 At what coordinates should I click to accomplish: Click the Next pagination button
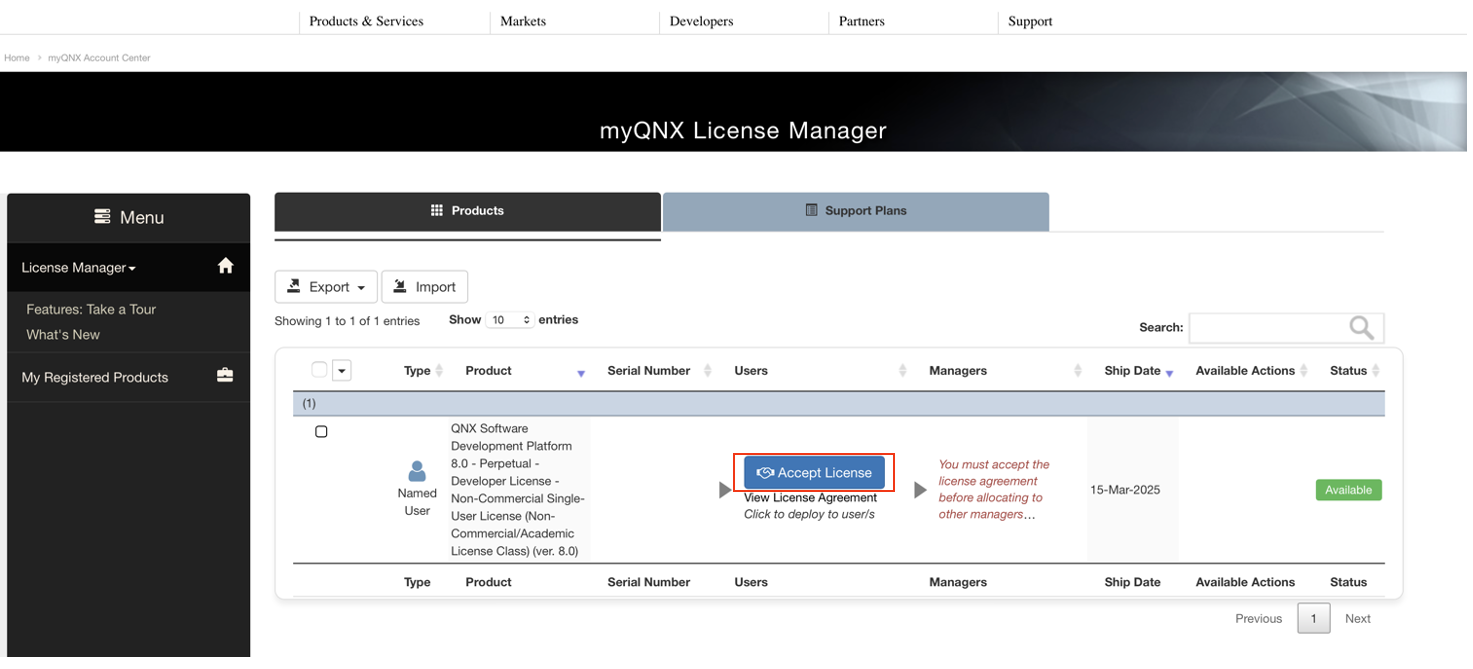pos(1358,619)
